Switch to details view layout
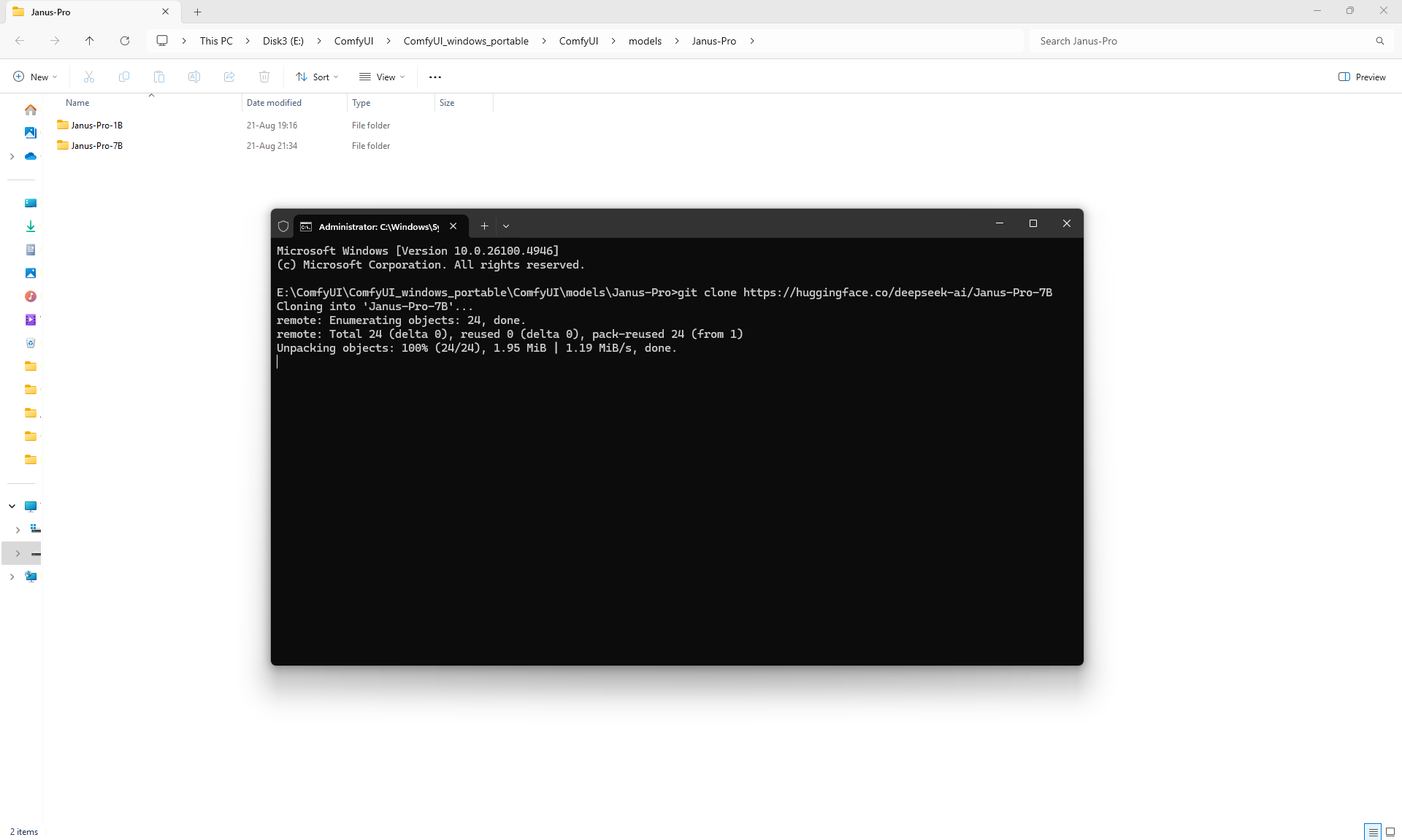This screenshot has height=840, width=1402. point(1373,832)
